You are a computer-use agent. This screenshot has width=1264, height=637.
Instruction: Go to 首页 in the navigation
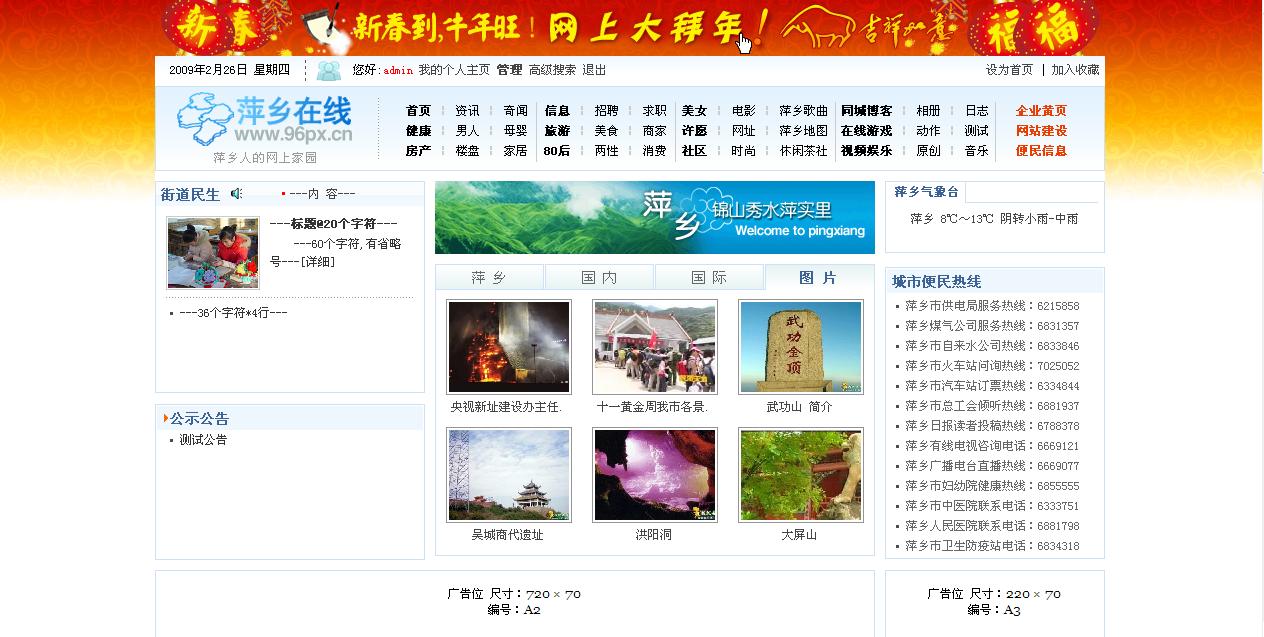point(418,111)
